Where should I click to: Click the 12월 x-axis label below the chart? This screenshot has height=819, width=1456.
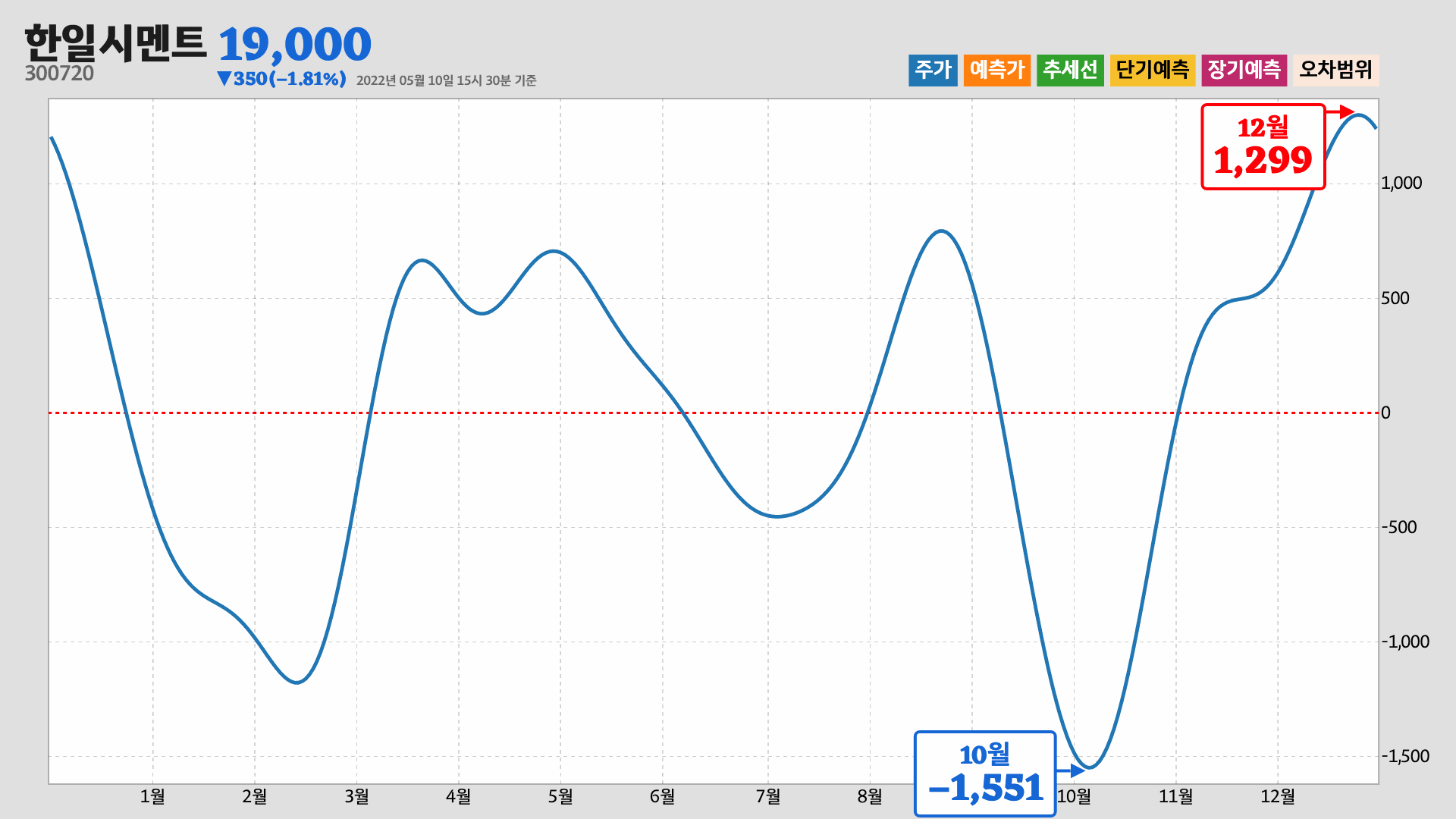(1278, 796)
